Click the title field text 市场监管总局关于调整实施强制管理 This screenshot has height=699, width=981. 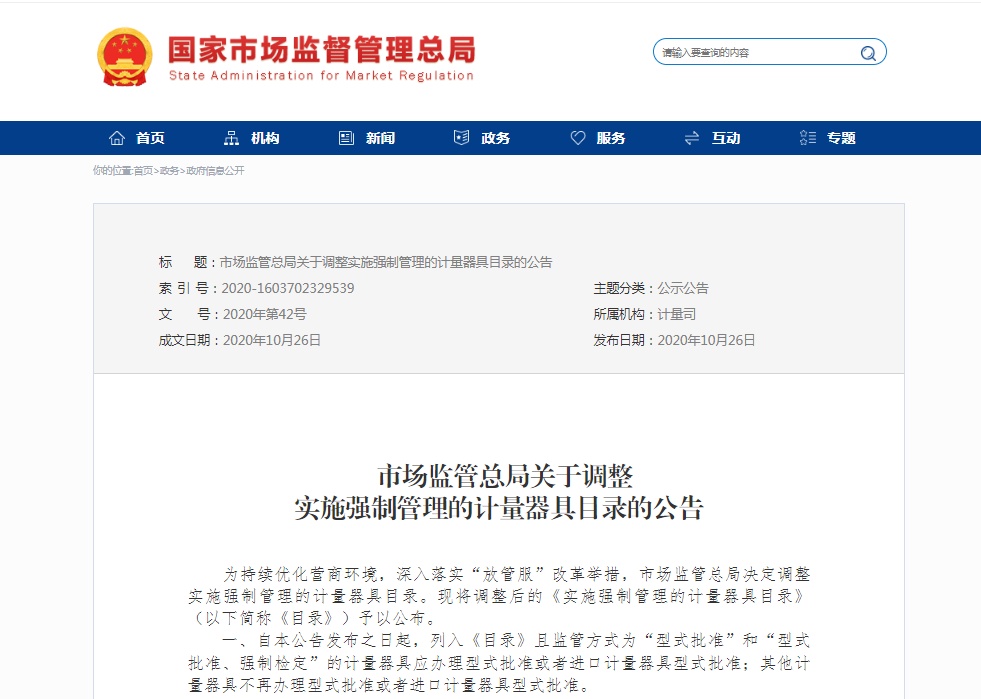pyautogui.click(x=385, y=262)
